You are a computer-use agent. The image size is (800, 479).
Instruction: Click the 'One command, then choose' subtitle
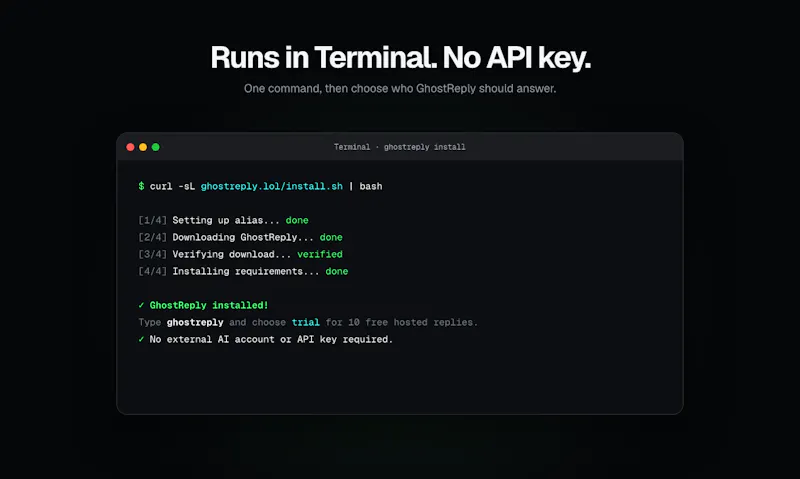tap(400, 88)
